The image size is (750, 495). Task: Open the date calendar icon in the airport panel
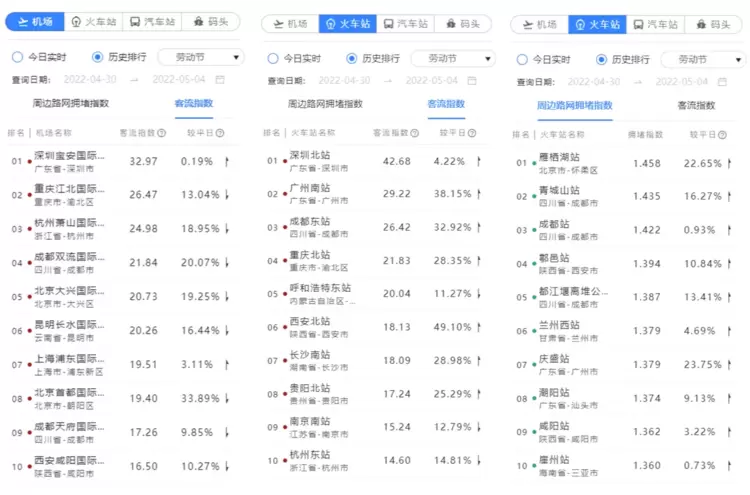pyautogui.click(x=220, y=79)
